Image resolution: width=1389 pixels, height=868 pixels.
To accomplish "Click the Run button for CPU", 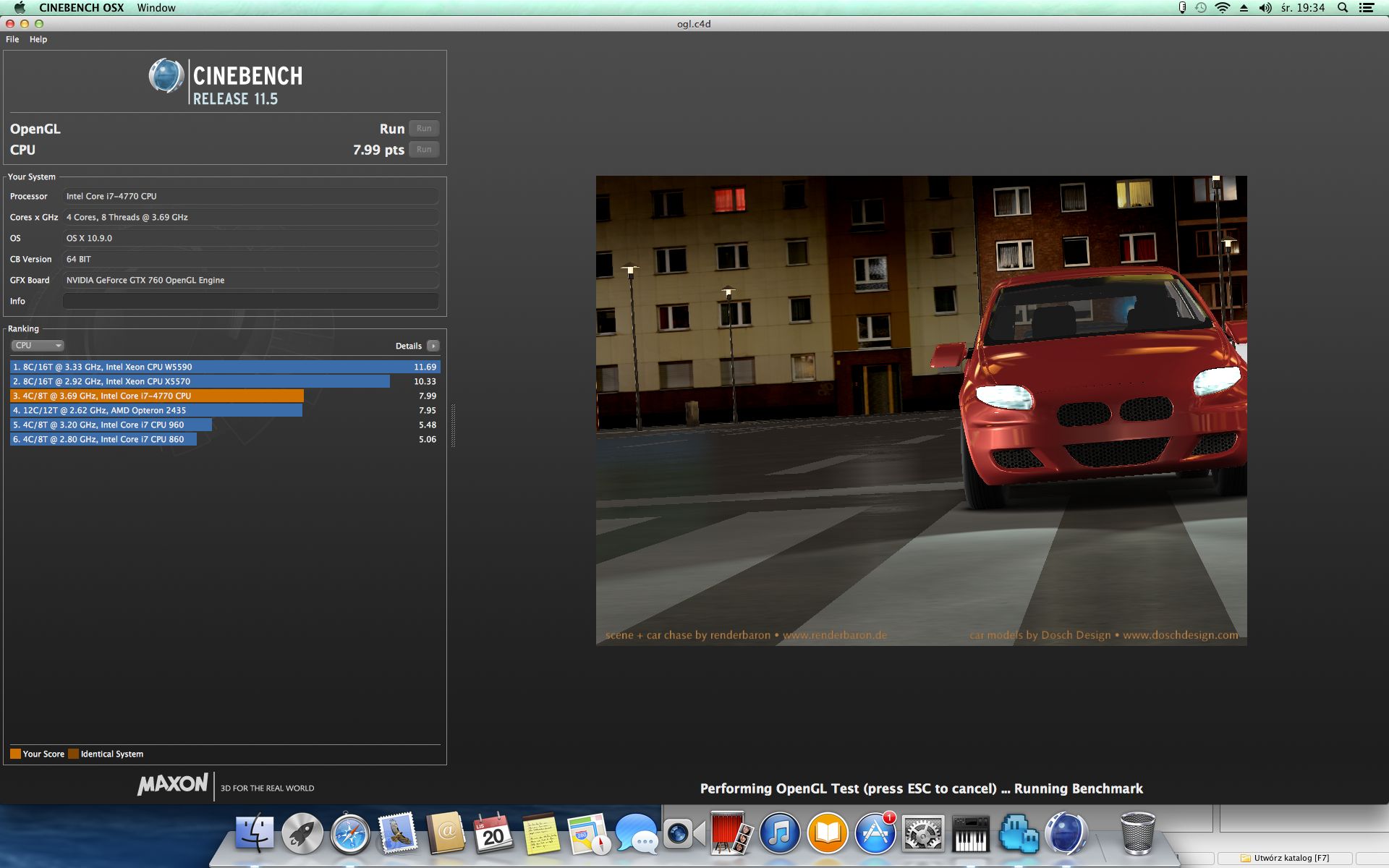I will click(x=424, y=150).
